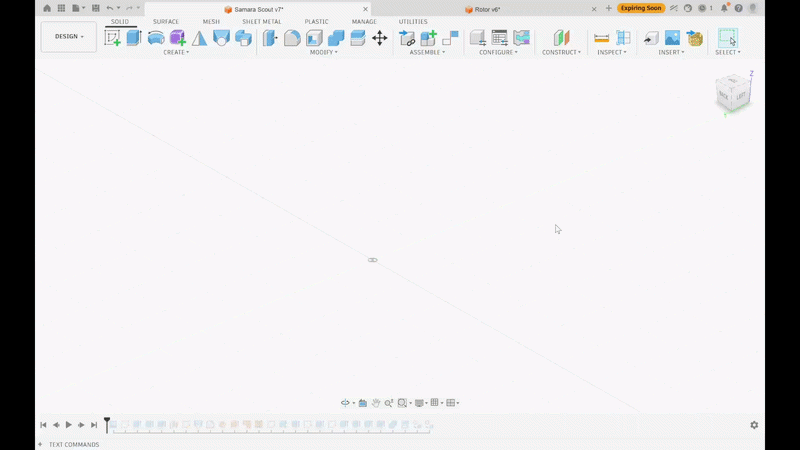Switch to the Rotor v6 document tab
This screenshot has width=800, height=450.
(483, 9)
